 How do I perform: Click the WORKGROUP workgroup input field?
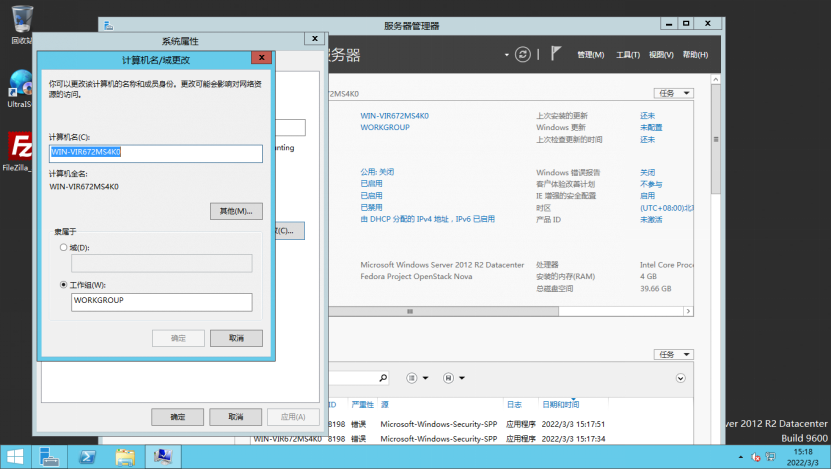pos(162,302)
